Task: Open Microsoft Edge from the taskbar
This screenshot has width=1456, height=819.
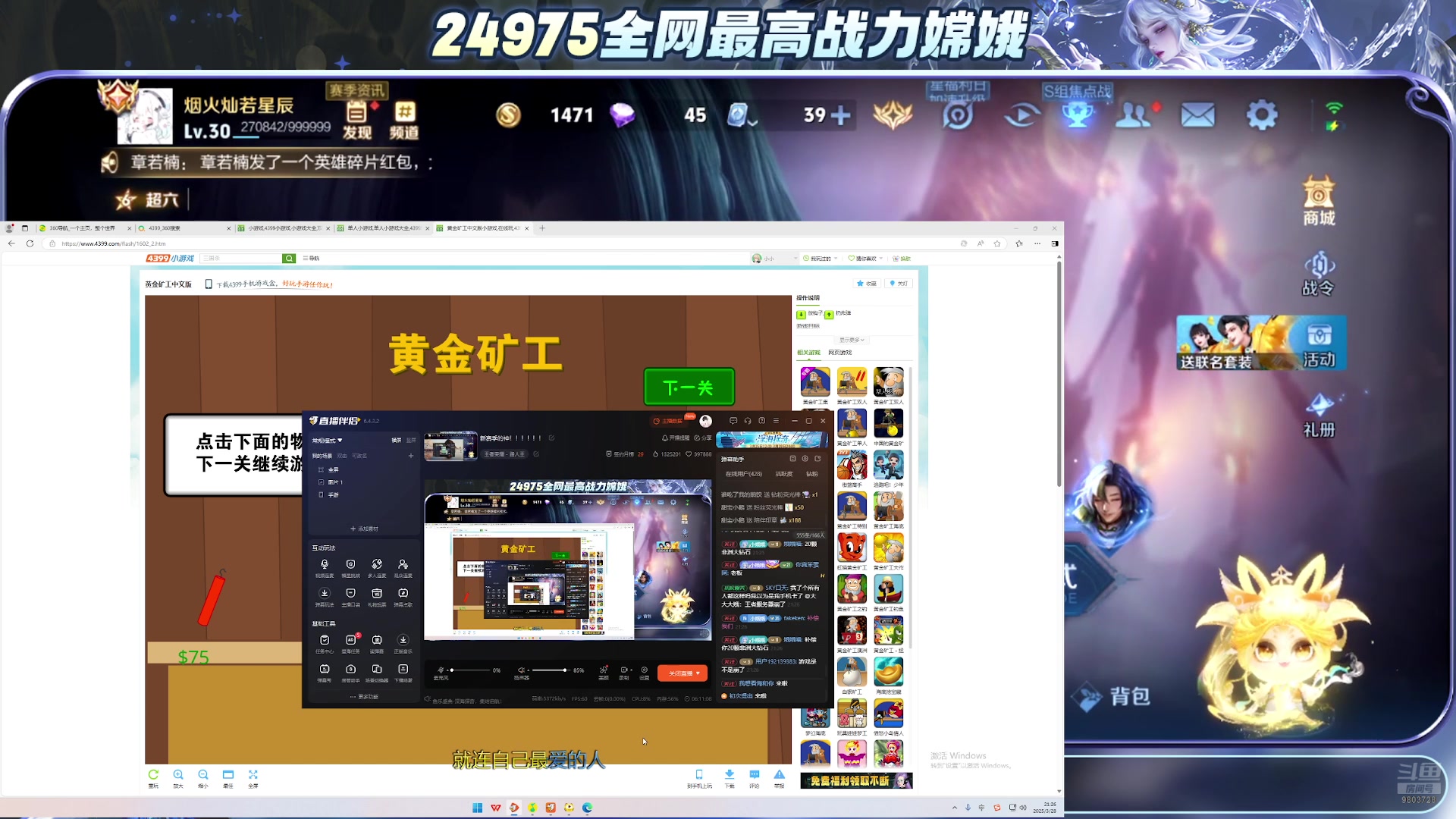Action: click(x=587, y=808)
